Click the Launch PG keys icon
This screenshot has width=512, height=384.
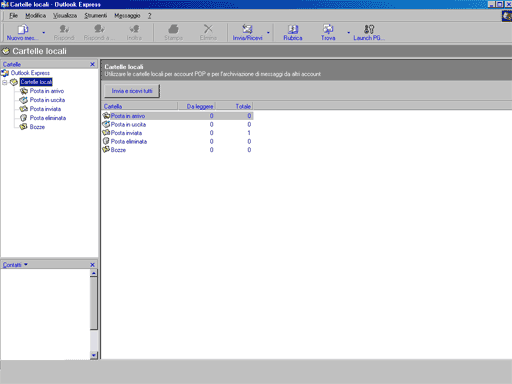coord(369,29)
